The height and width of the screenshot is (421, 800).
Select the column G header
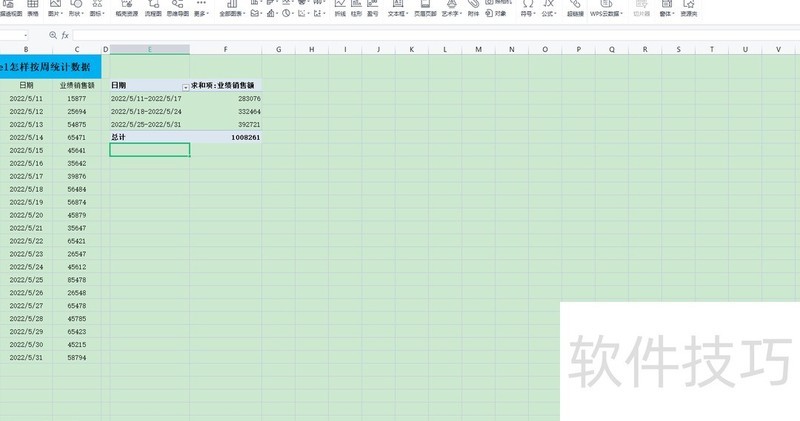(x=279, y=49)
